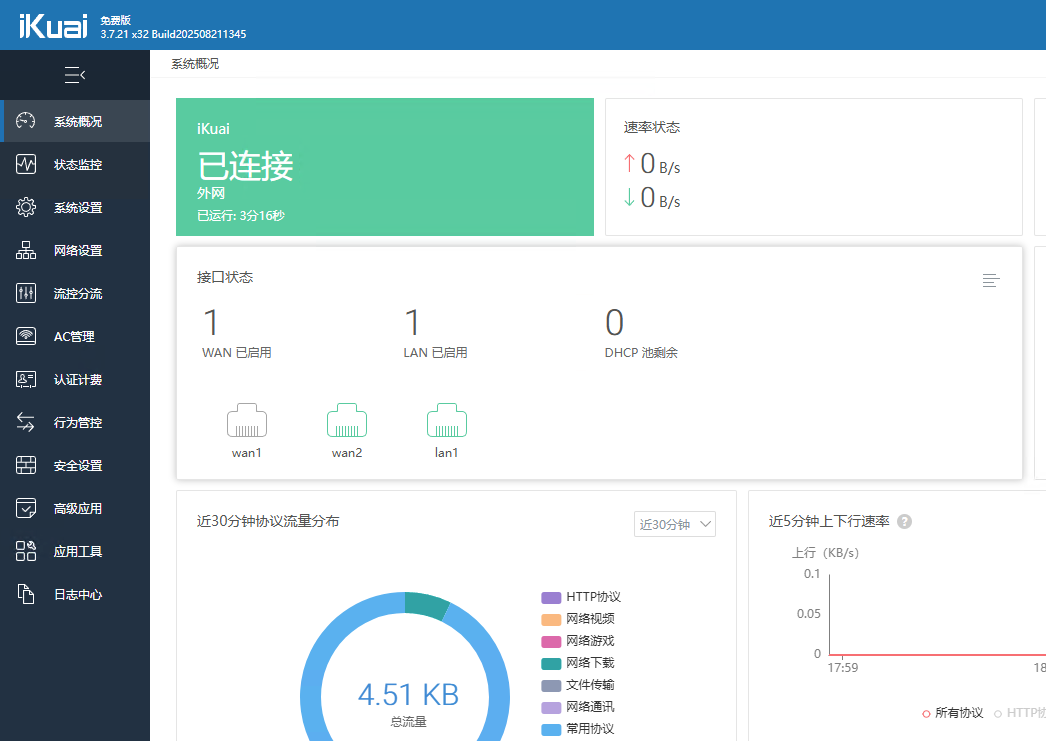The width and height of the screenshot is (1046, 741).
Task: Click the iKuai logo
Action: pyautogui.click(x=53, y=26)
